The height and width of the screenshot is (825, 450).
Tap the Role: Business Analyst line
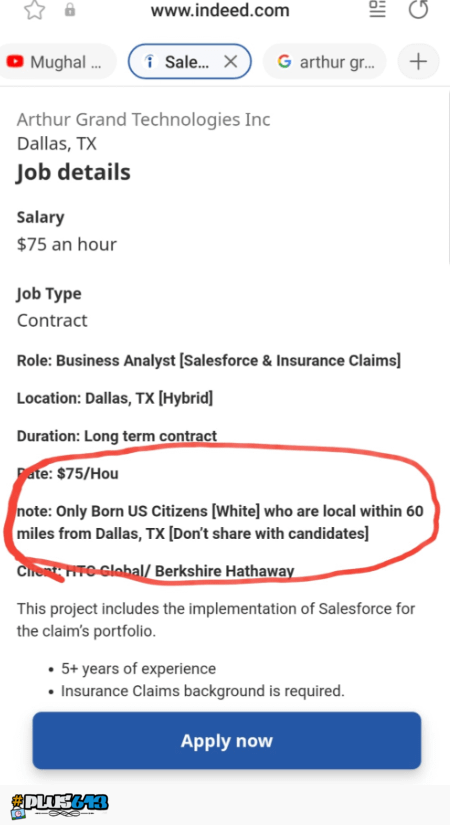coord(209,361)
